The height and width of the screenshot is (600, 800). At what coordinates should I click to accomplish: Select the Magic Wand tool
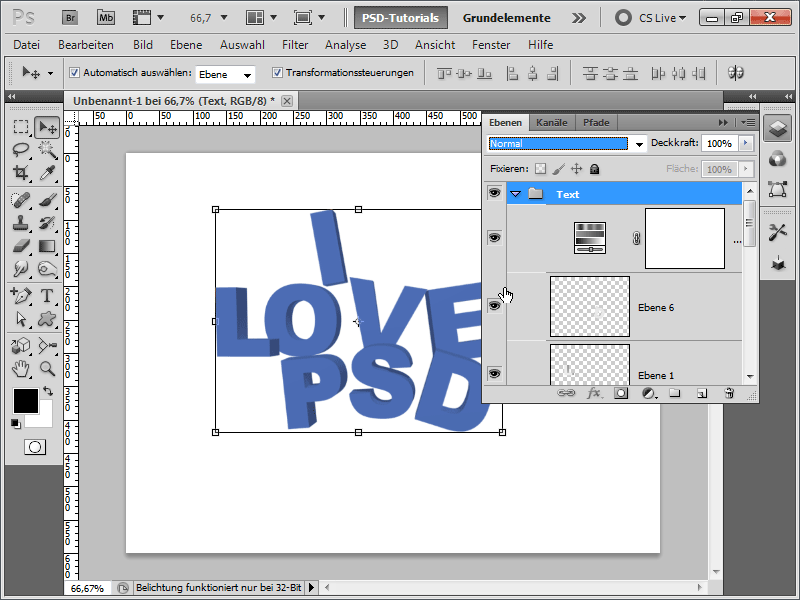click(x=47, y=150)
